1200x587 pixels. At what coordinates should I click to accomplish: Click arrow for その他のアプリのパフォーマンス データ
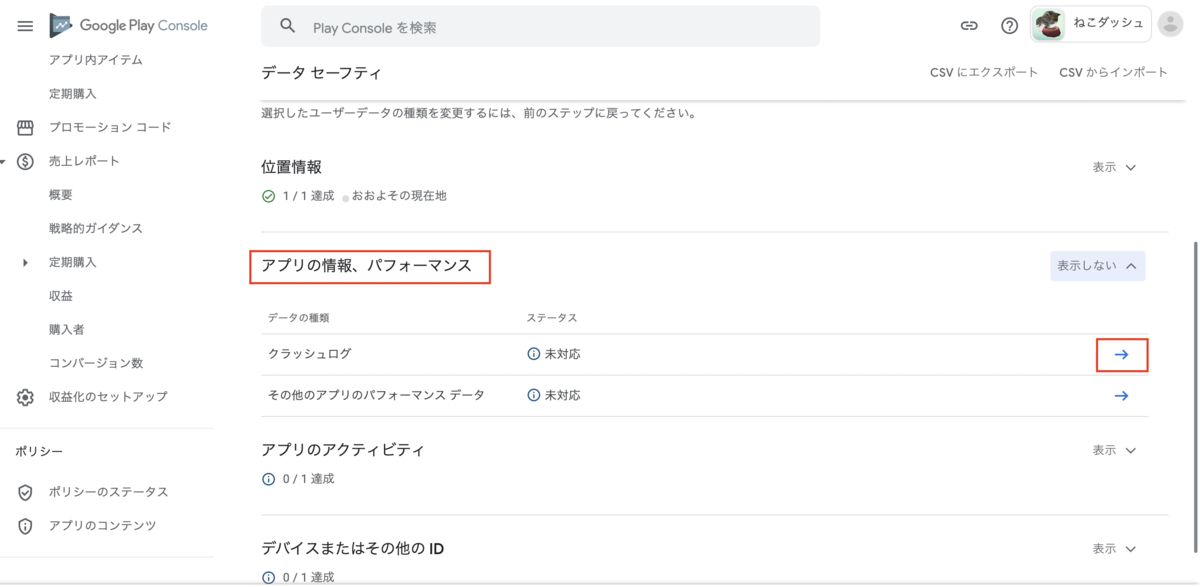(x=1121, y=396)
